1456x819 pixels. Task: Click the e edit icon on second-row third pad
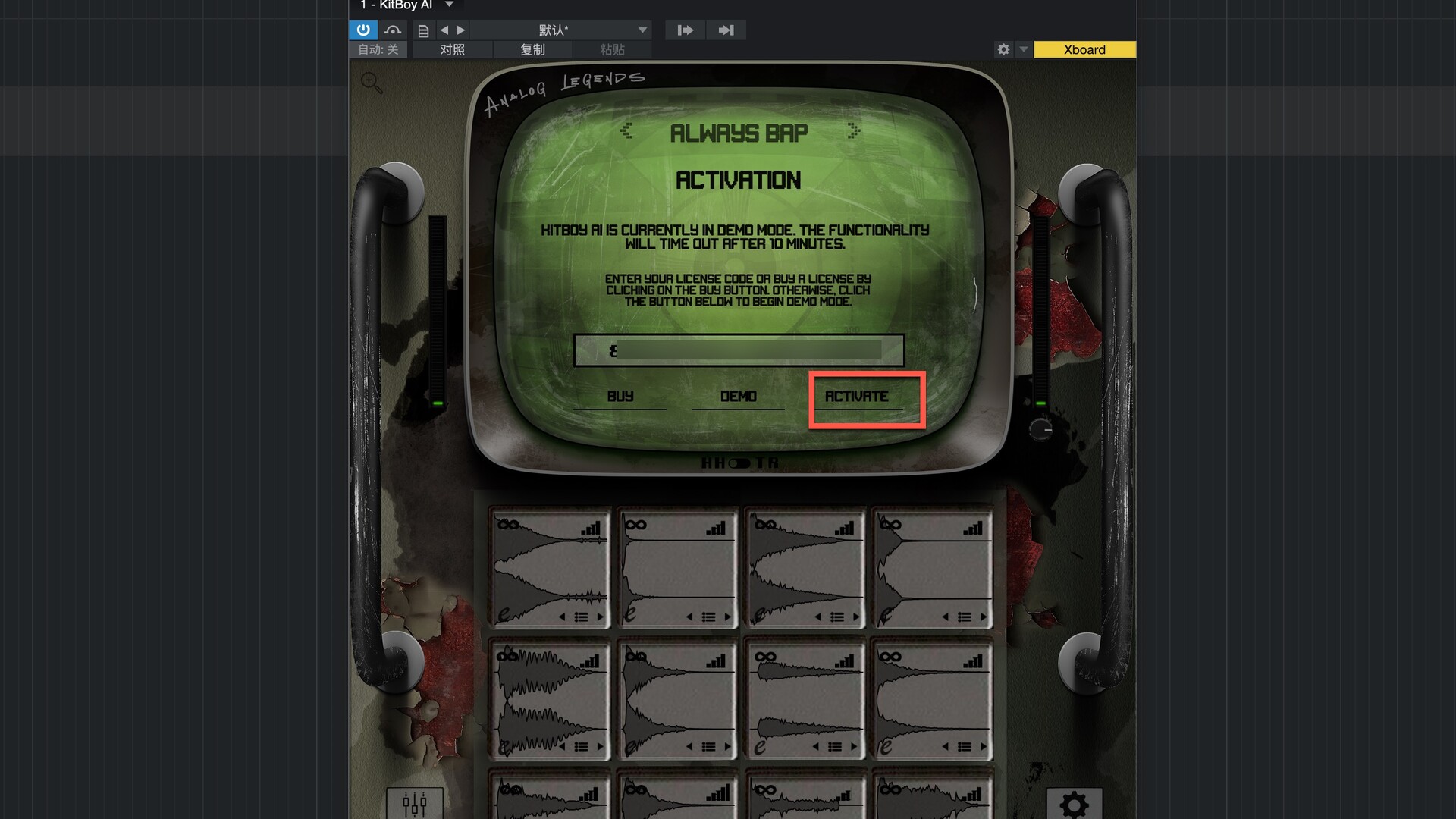(760, 748)
